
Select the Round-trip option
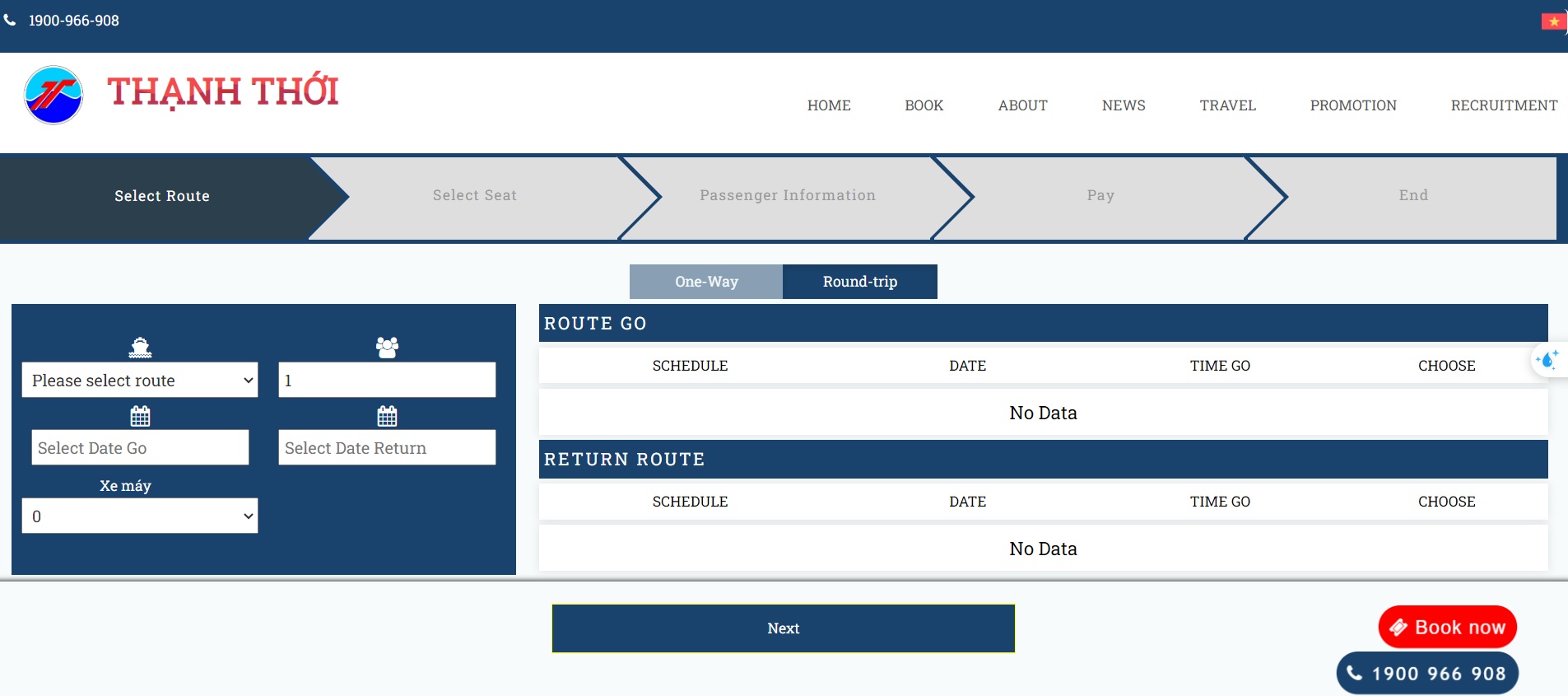coord(859,282)
